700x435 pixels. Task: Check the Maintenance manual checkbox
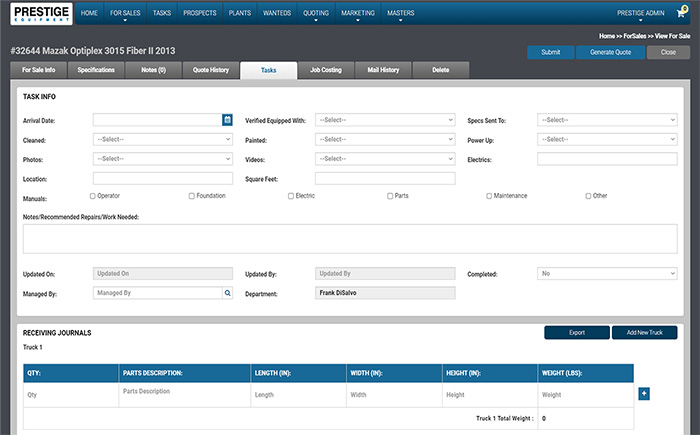coord(489,196)
